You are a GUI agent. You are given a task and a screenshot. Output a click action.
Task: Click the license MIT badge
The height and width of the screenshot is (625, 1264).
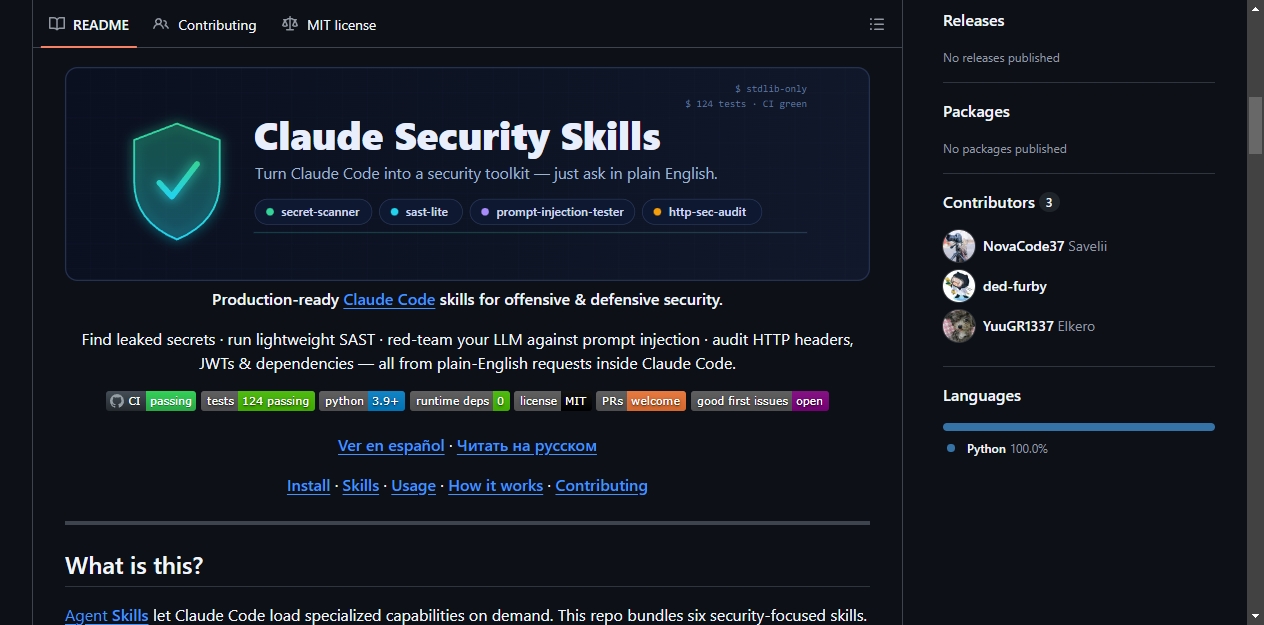[x=553, y=401]
